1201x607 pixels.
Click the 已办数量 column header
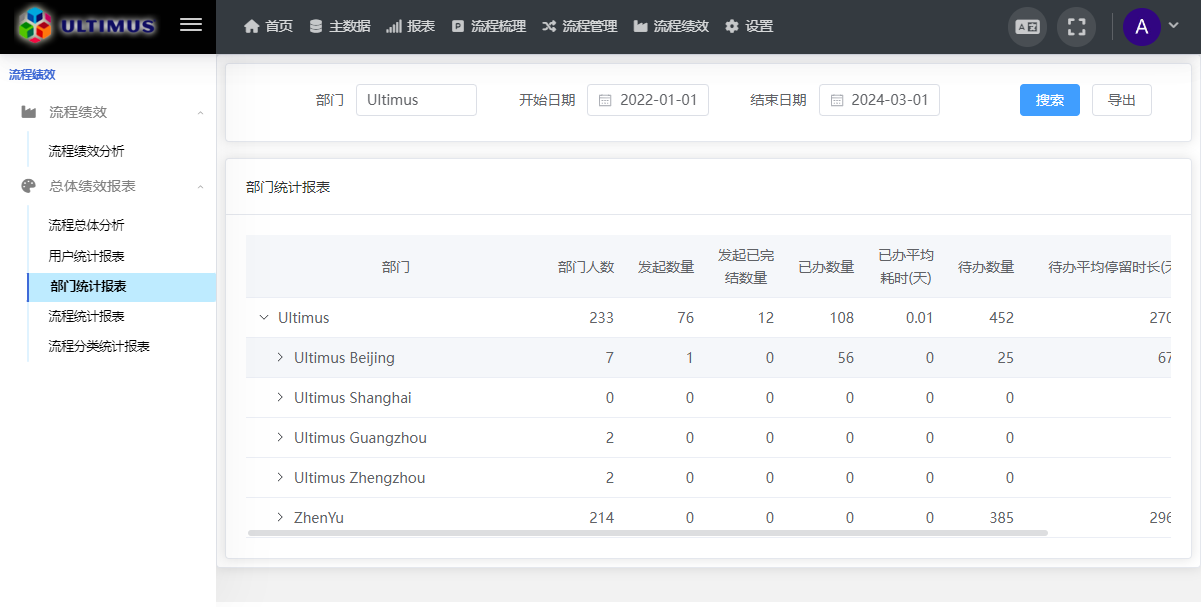point(826,267)
